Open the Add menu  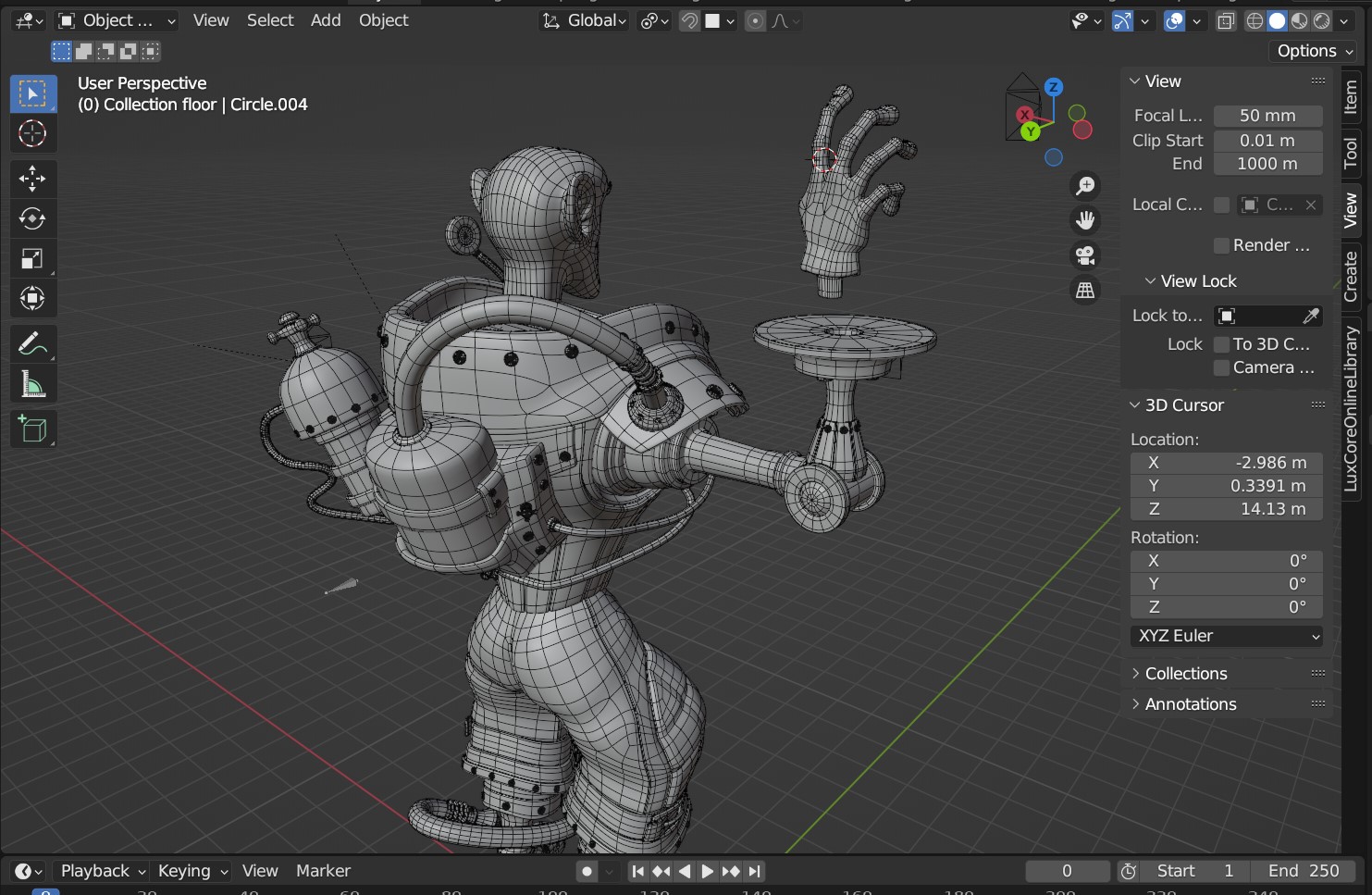click(326, 20)
